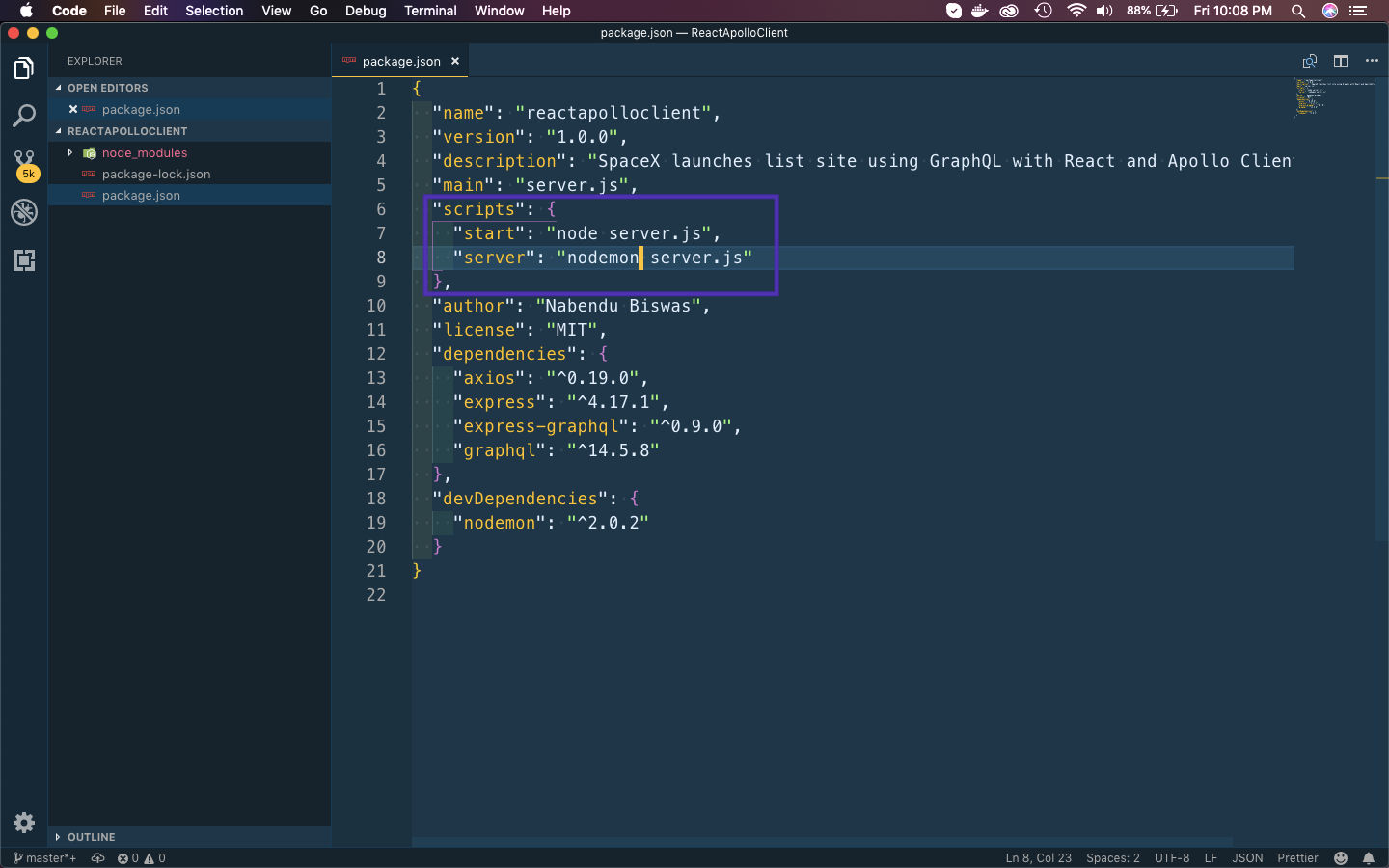Image resolution: width=1389 pixels, height=868 pixels.
Task: Switch to the package.json tab
Action: (400, 61)
